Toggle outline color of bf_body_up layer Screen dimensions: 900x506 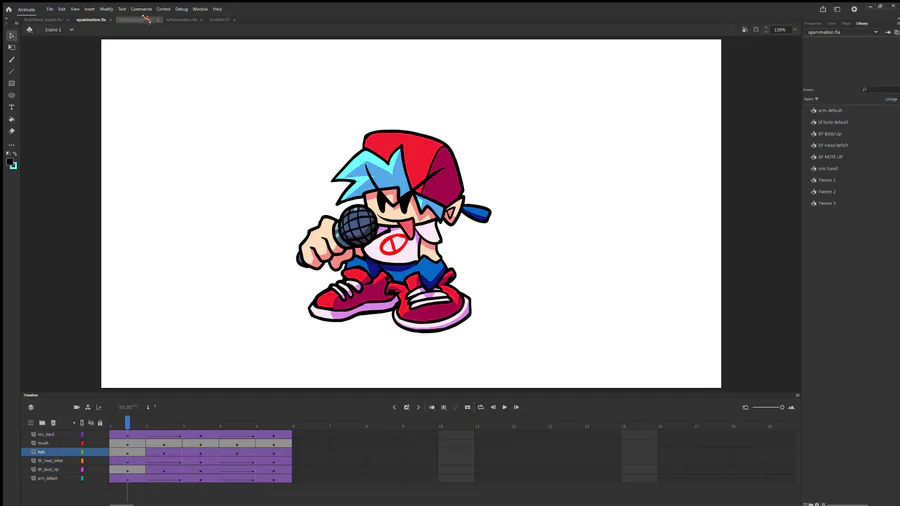pyautogui.click(x=82, y=469)
